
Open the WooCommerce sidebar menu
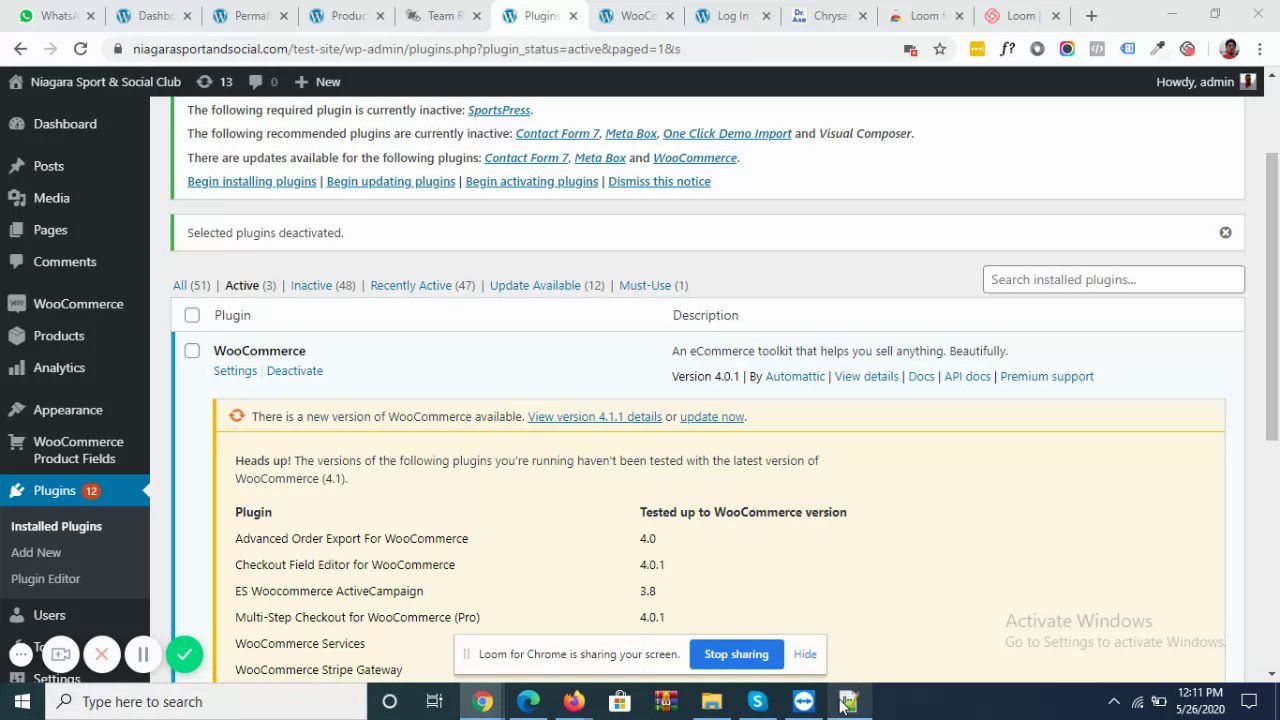click(x=78, y=304)
